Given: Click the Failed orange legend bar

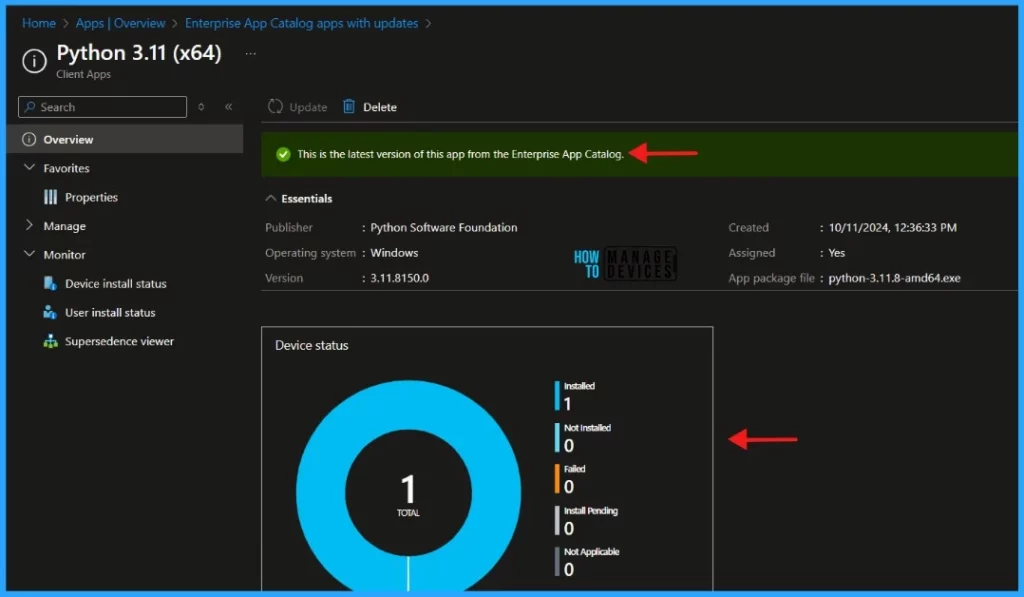Looking at the screenshot, I should click(557, 479).
